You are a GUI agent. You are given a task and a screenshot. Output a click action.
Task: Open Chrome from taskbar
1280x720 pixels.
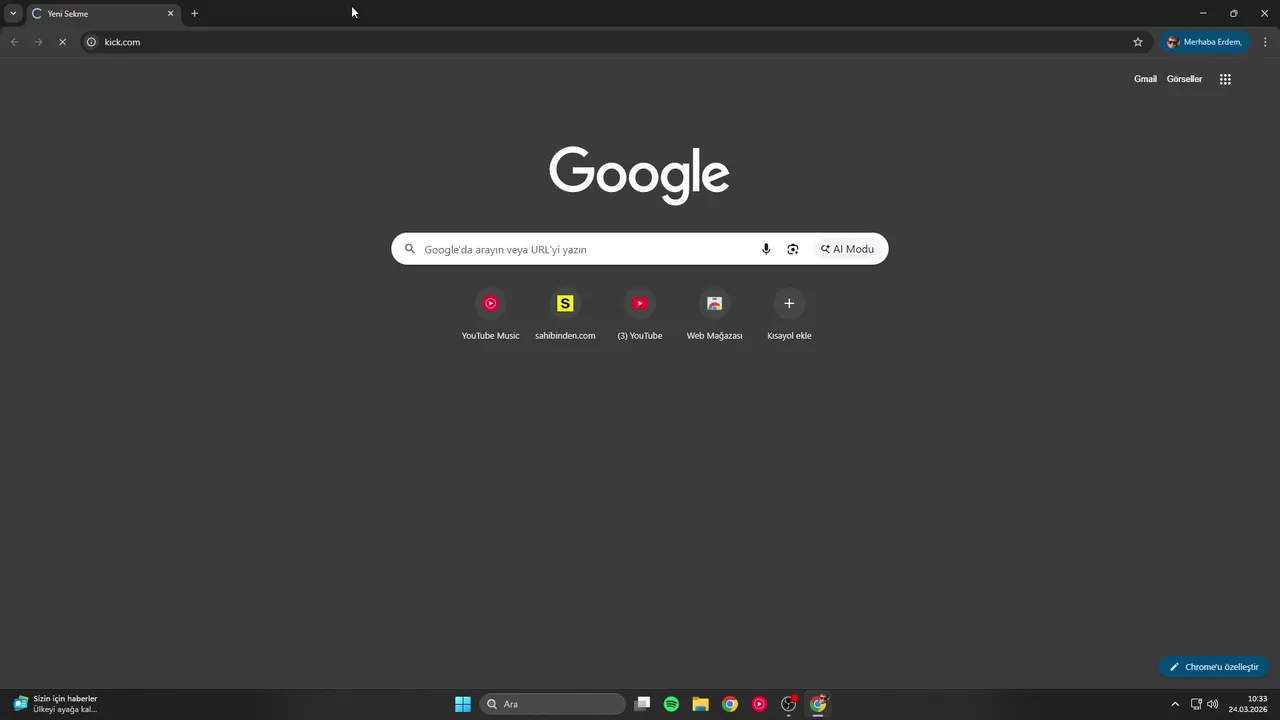point(730,704)
